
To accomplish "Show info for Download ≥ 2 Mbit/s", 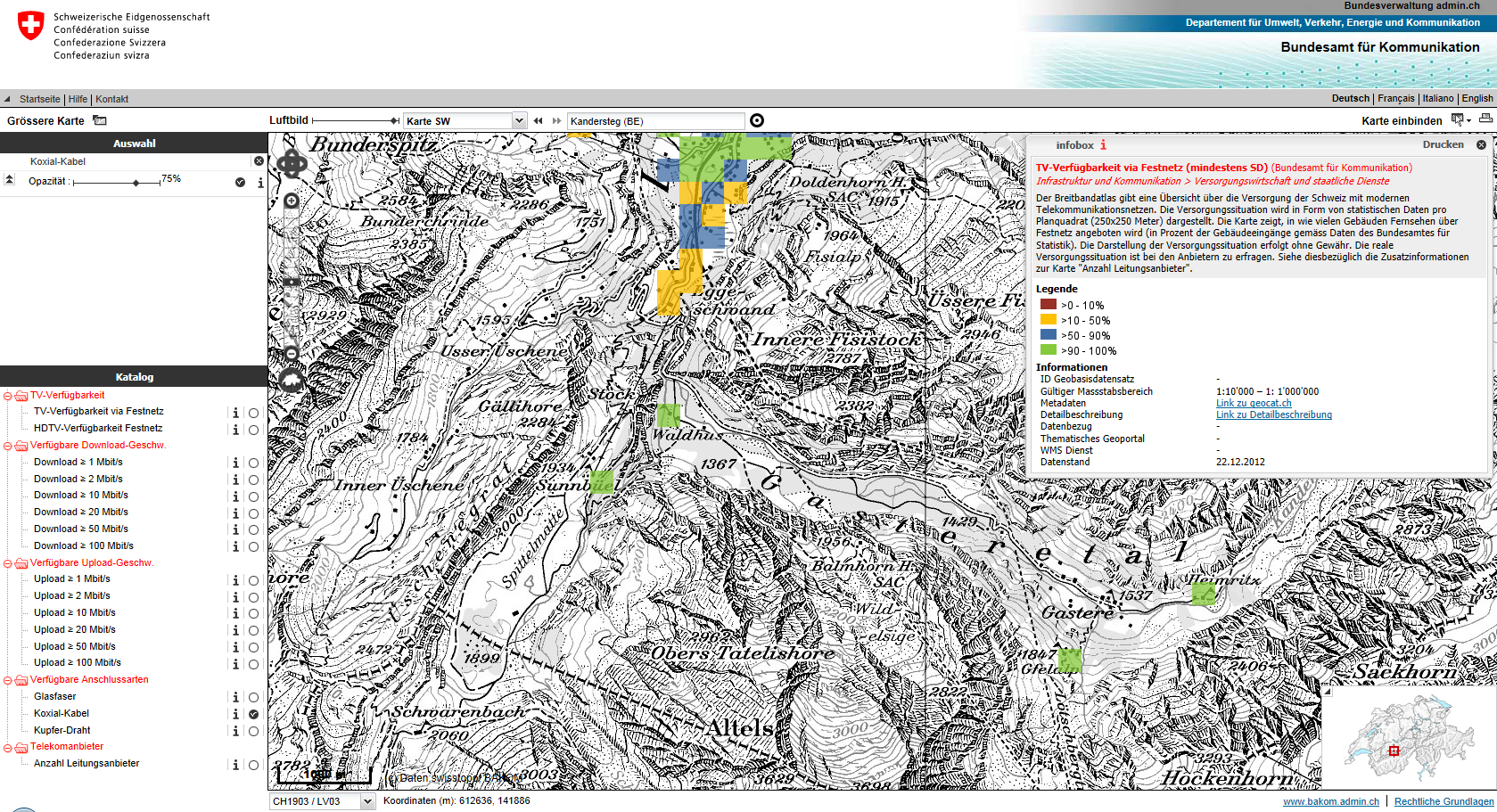I will pos(235,480).
